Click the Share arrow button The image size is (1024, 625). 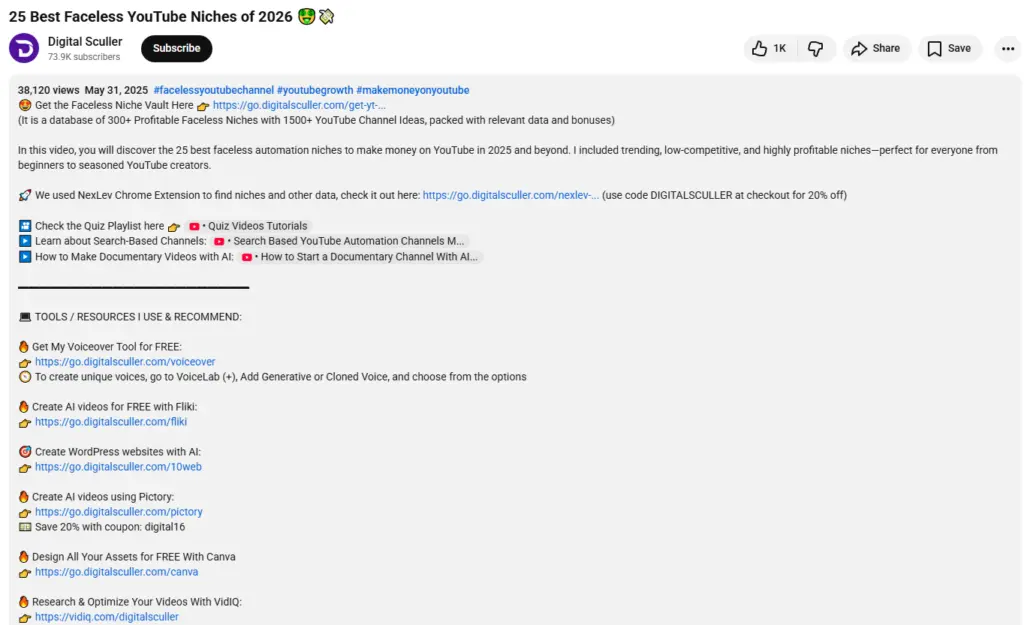[875, 48]
